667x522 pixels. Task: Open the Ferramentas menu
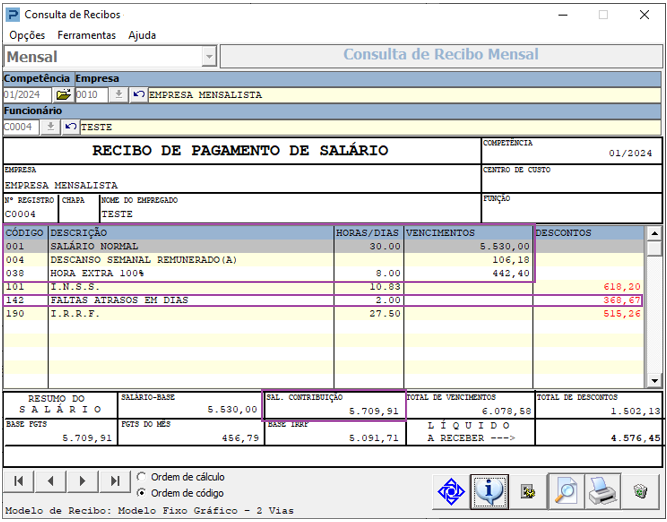click(x=86, y=35)
